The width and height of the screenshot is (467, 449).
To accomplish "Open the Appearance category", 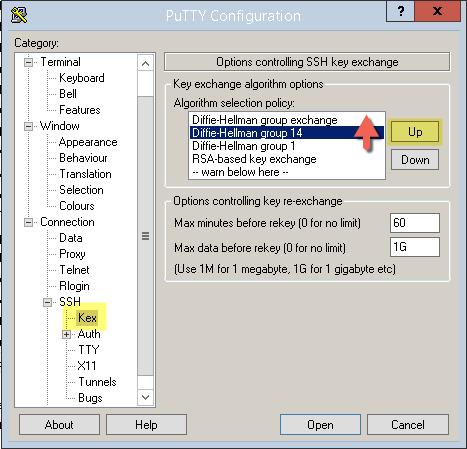I will 88,142.
